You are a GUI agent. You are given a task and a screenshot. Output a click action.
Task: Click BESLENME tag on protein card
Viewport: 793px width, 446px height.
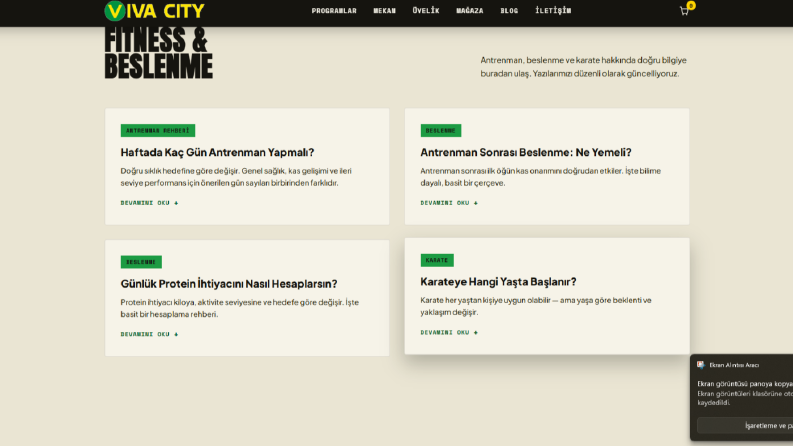pyautogui.click(x=141, y=262)
